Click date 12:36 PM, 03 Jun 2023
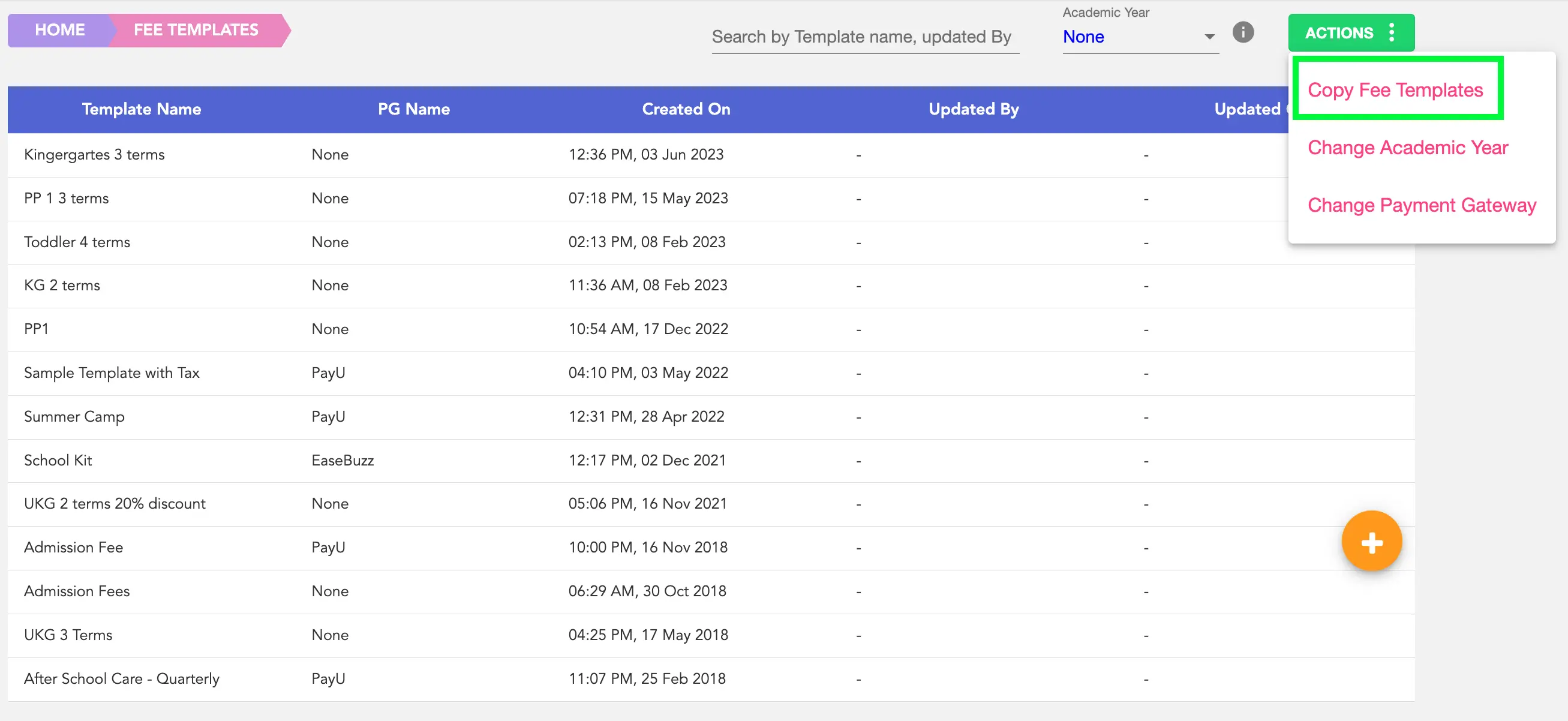 pos(646,155)
